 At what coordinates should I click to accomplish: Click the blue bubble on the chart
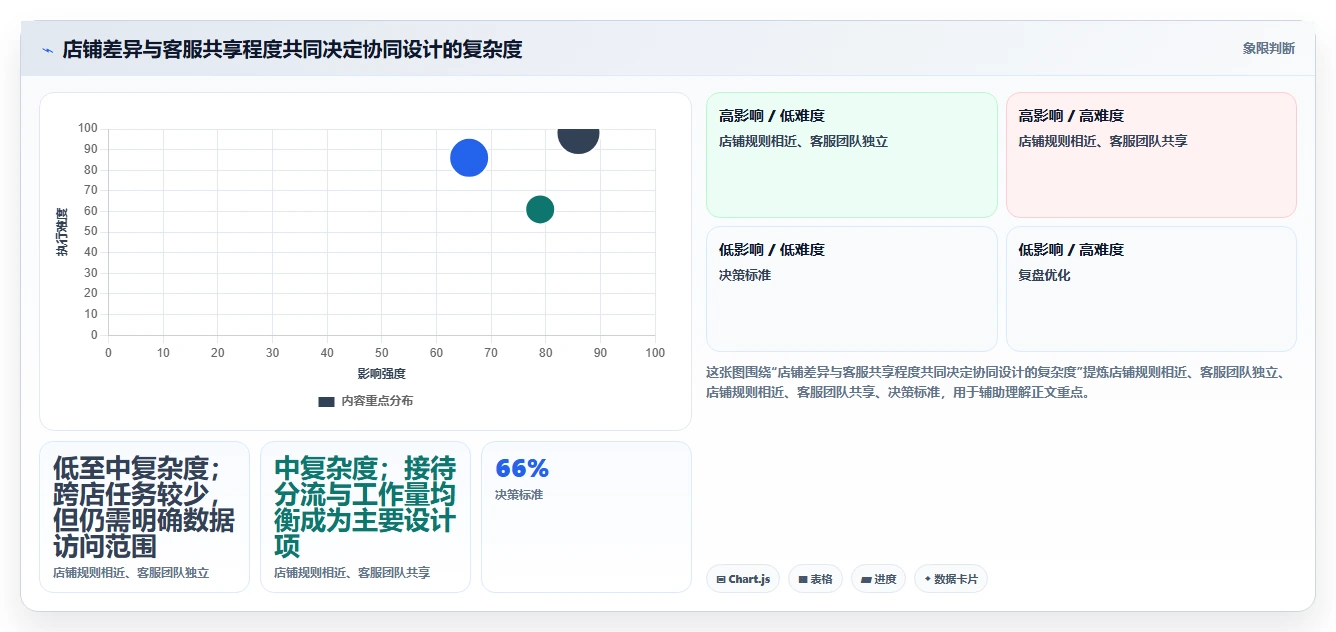(469, 158)
